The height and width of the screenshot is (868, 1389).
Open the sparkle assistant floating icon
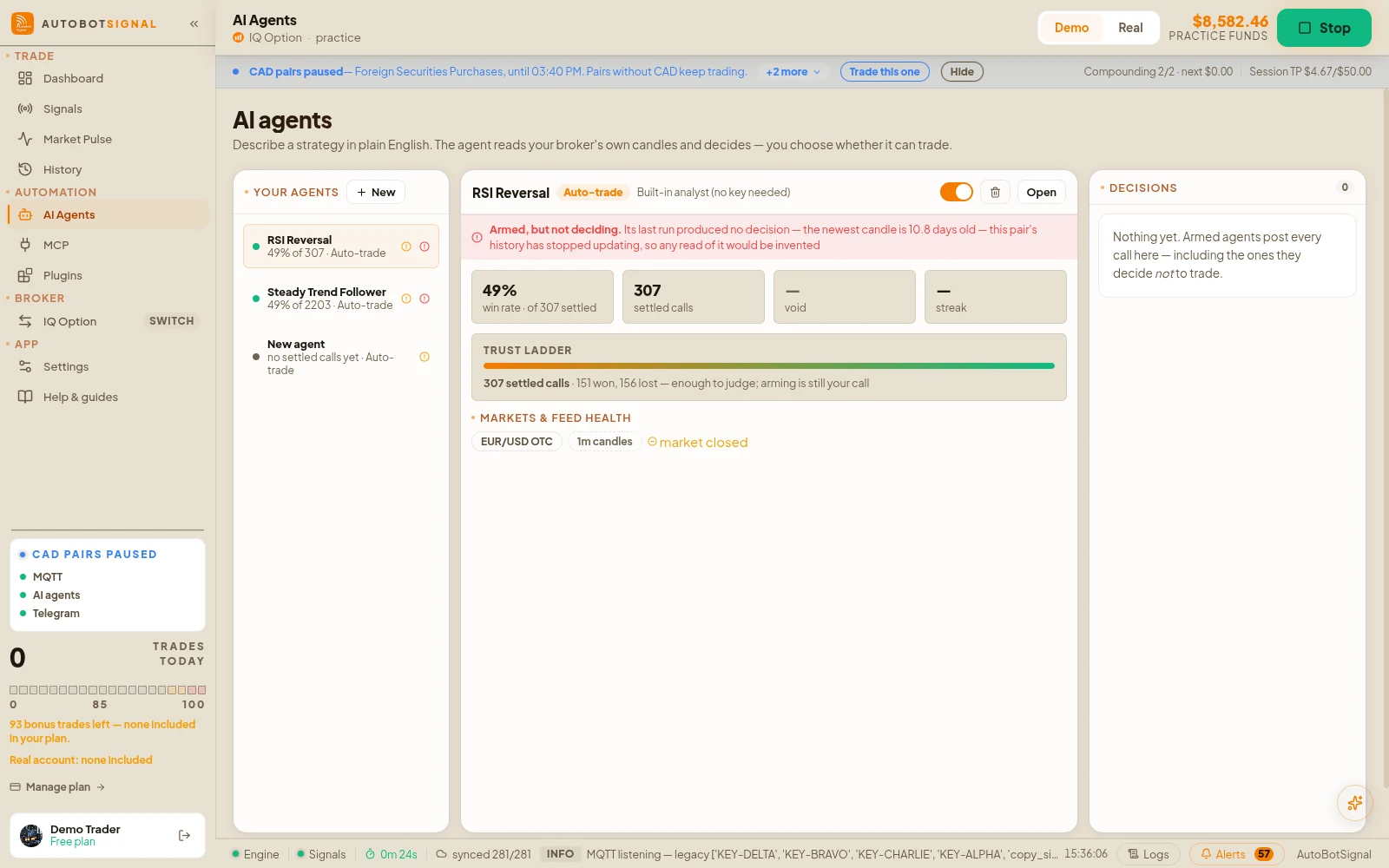pyautogui.click(x=1355, y=803)
